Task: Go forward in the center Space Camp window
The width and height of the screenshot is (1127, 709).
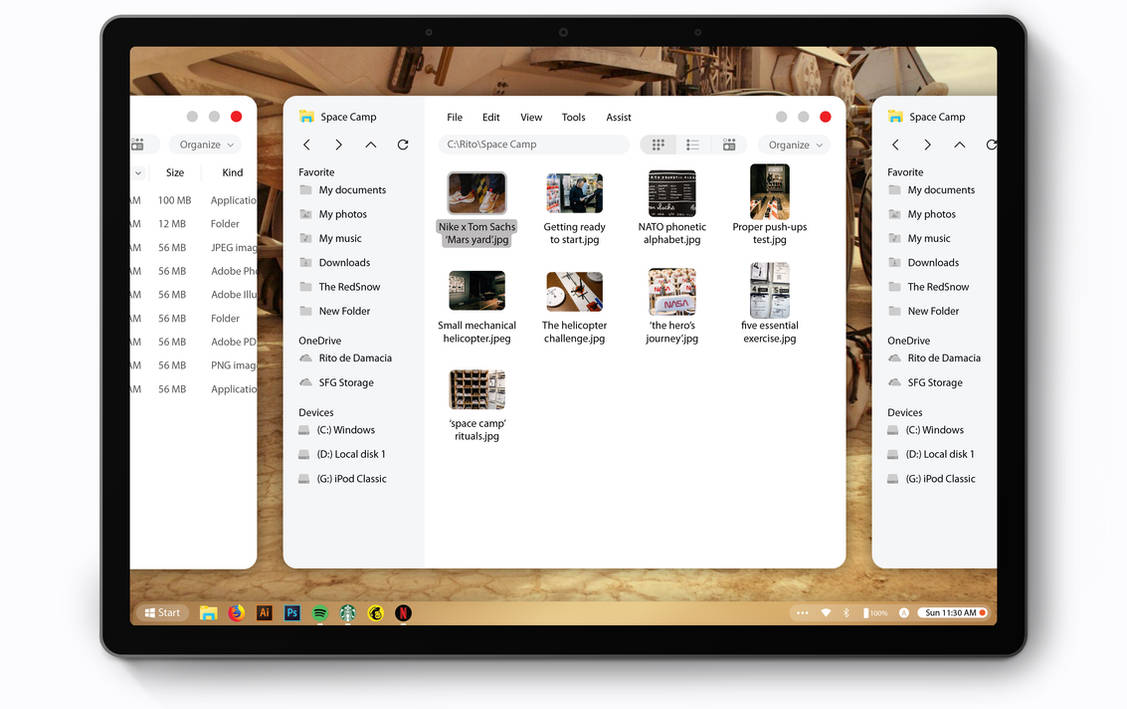Action: point(339,145)
